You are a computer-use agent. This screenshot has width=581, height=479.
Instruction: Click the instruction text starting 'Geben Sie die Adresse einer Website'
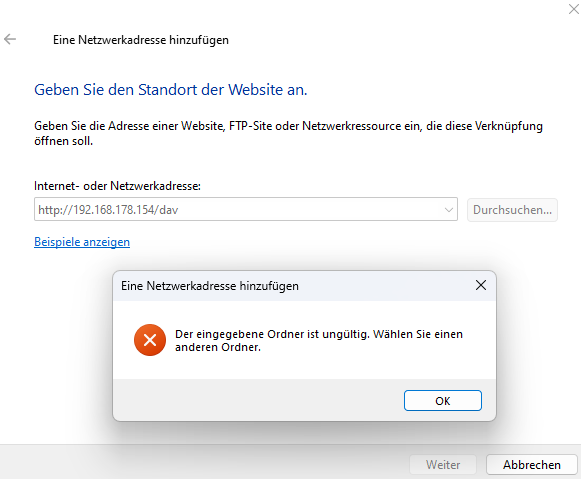point(288,133)
